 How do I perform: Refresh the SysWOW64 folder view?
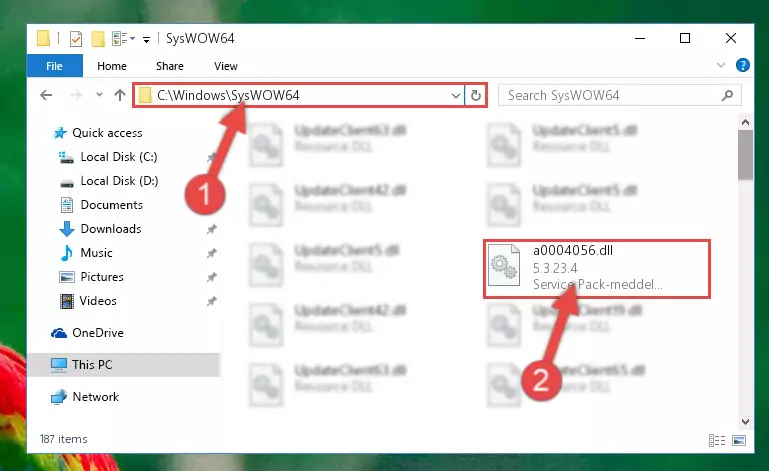(x=476, y=95)
